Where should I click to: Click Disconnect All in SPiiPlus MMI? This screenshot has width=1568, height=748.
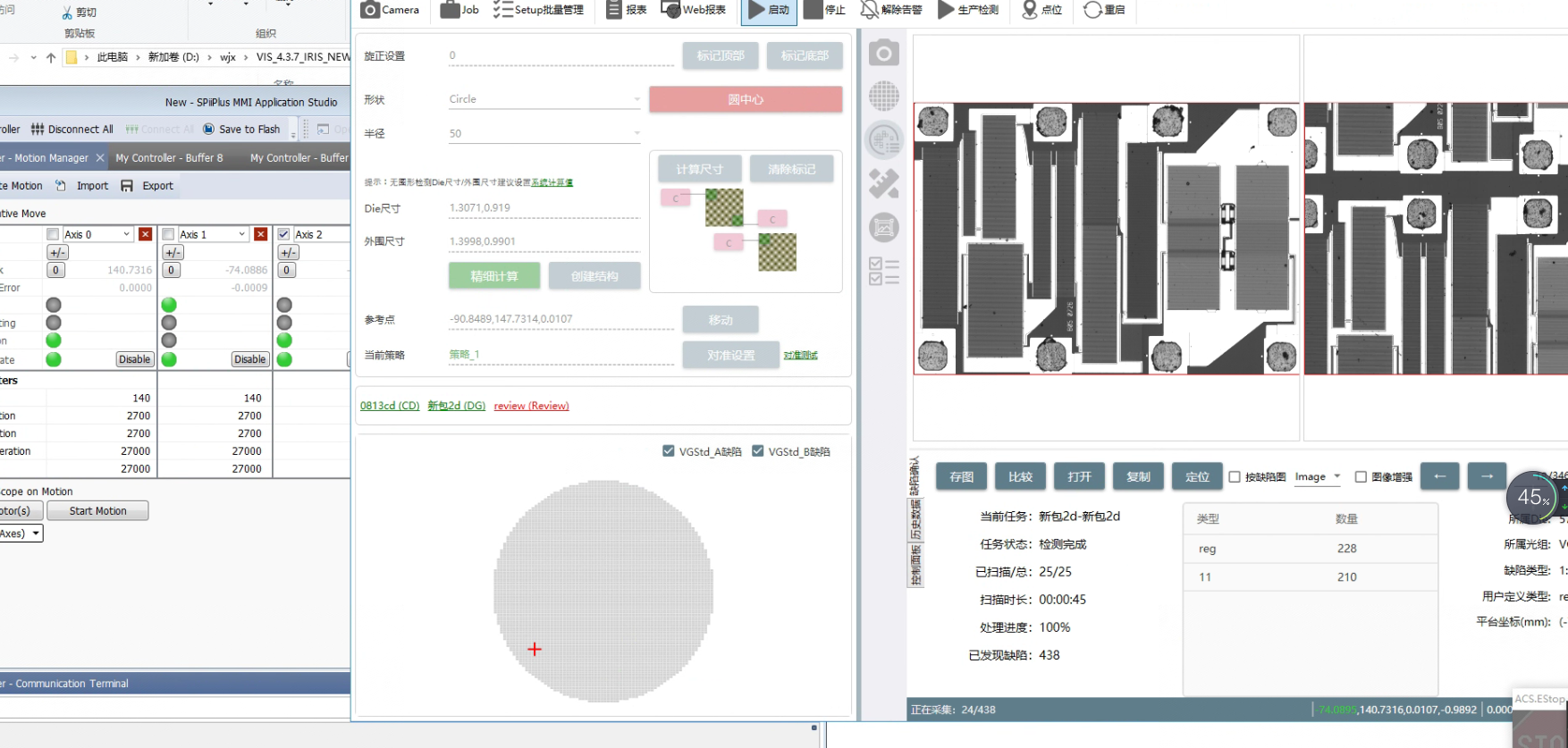(72, 129)
